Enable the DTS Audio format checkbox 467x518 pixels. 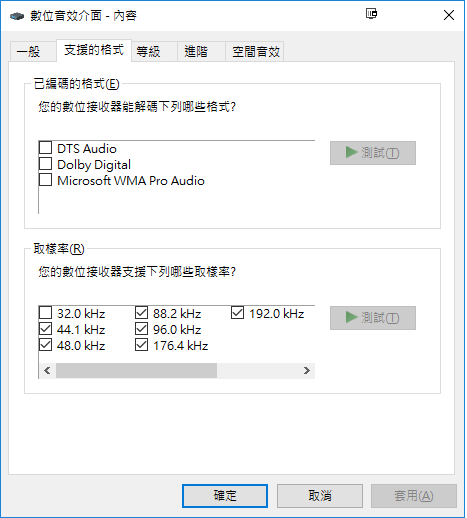(46, 147)
